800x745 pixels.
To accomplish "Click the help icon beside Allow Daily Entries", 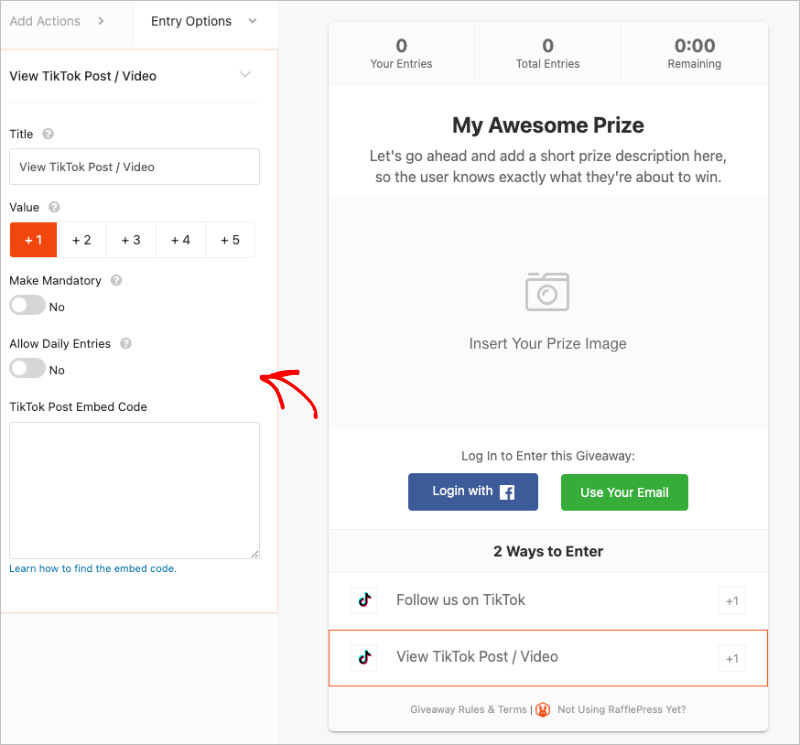I will click(x=126, y=344).
